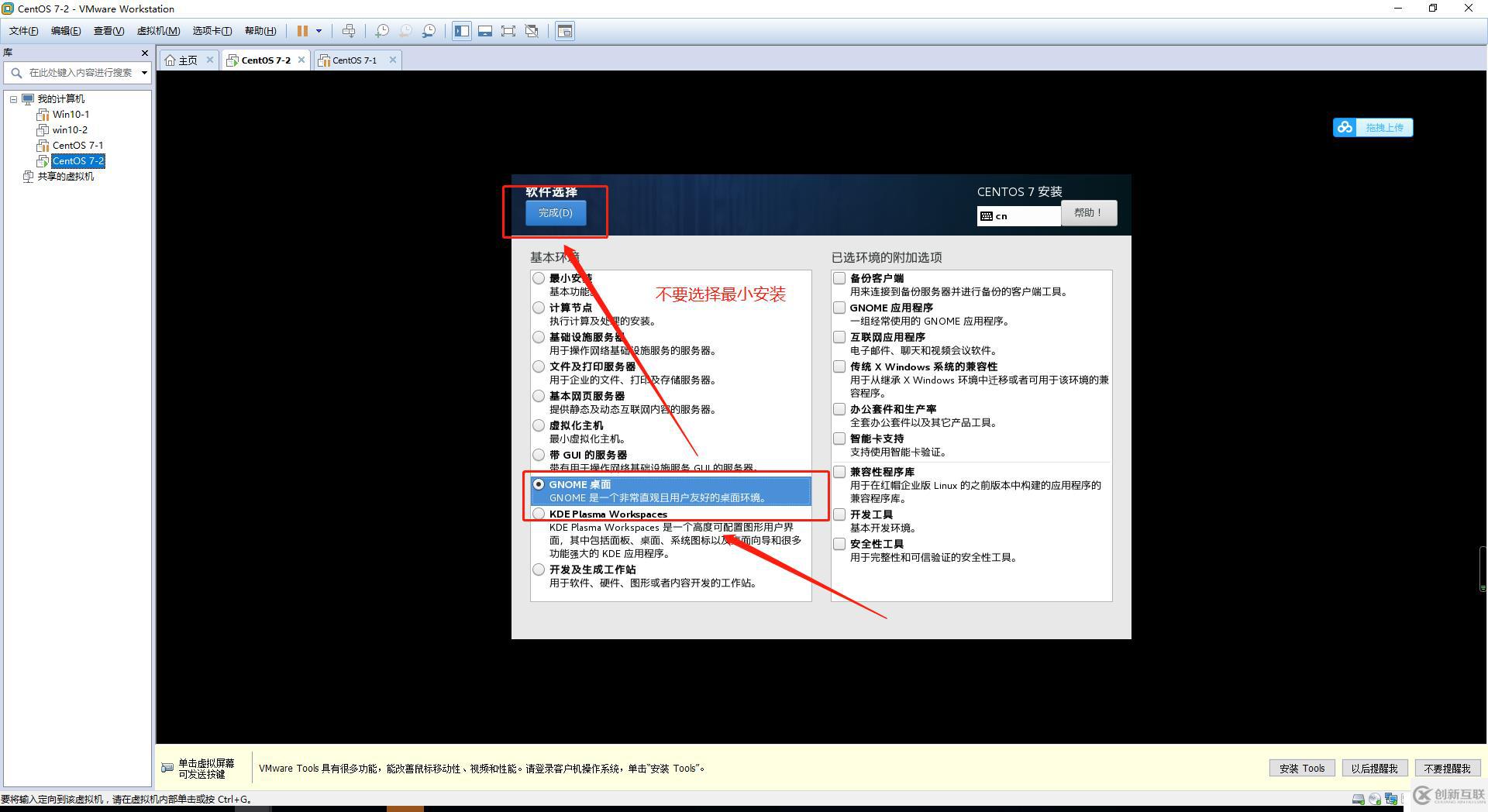Select the 计算节点 radio button
Screen dimensions: 1488x812
(539, 308)
